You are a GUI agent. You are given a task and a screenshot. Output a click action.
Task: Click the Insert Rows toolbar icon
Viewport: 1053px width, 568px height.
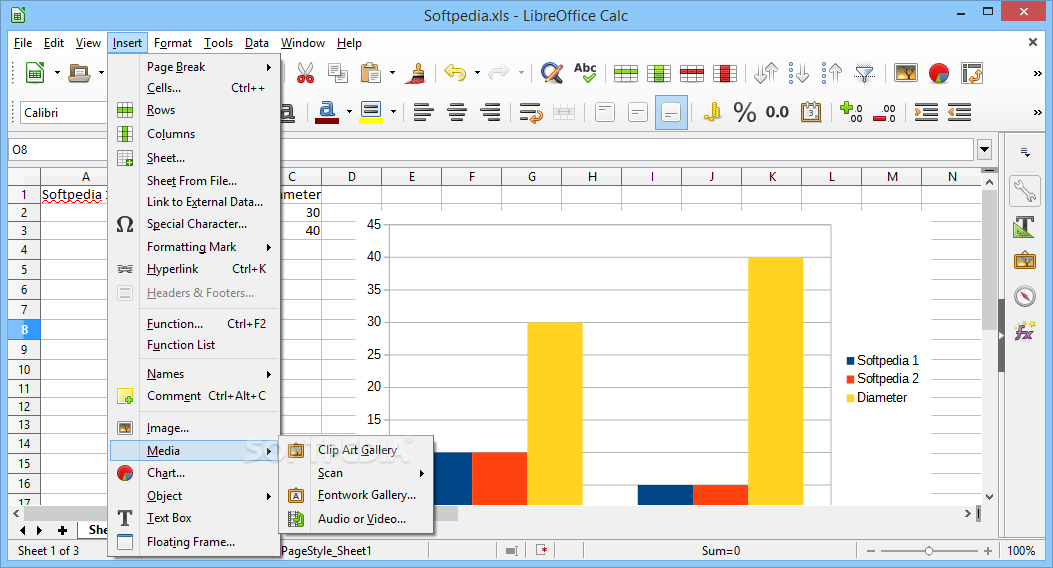click(626, 73)
